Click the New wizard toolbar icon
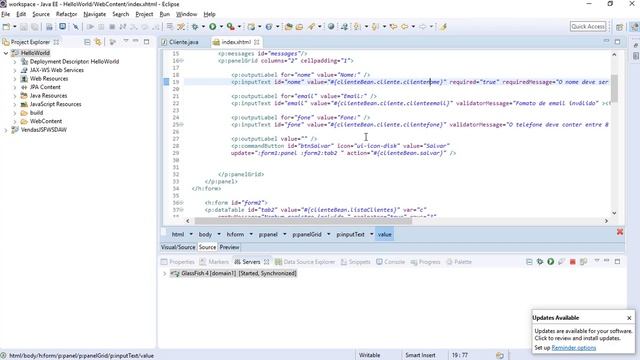The height and width of the screenshot is (360, 640). pos(6,27)
